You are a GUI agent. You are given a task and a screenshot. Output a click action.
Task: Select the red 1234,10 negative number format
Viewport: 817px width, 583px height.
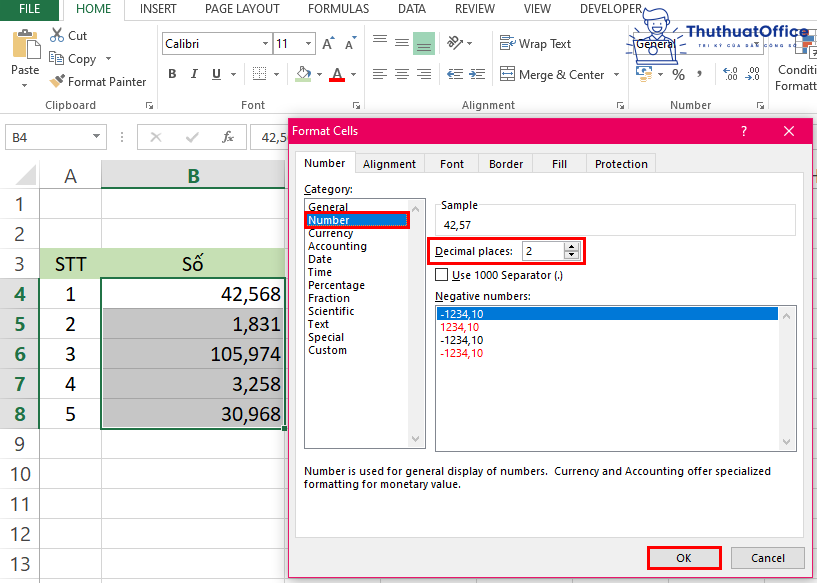tap(460, 327)
